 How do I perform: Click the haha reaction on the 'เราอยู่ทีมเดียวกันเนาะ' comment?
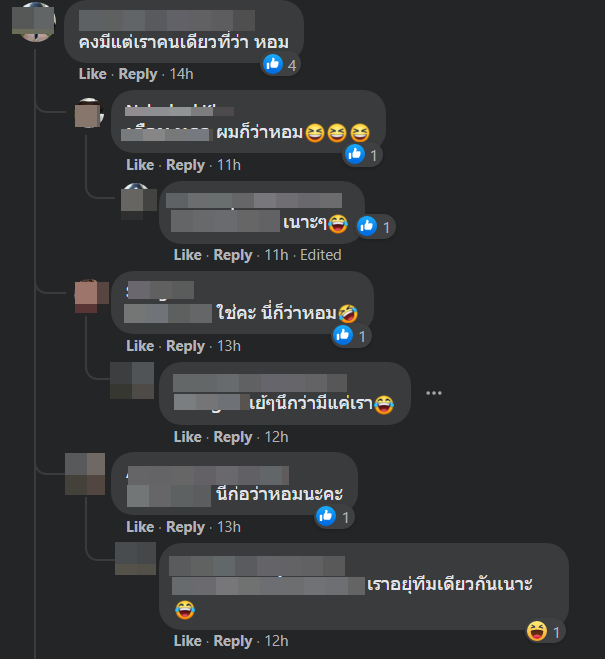coord(537,631)
